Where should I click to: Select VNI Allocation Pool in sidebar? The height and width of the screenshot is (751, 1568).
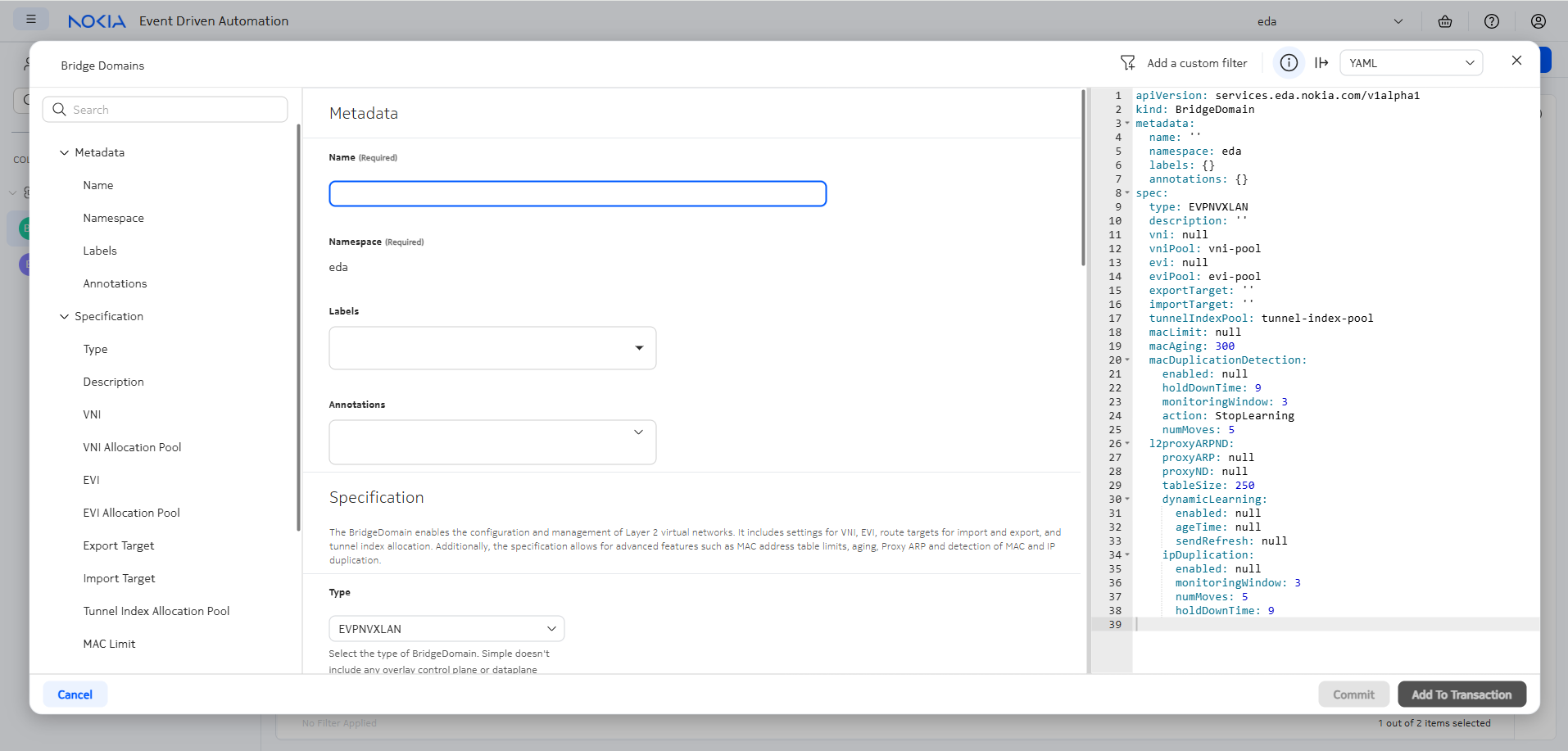coord(132,447)
